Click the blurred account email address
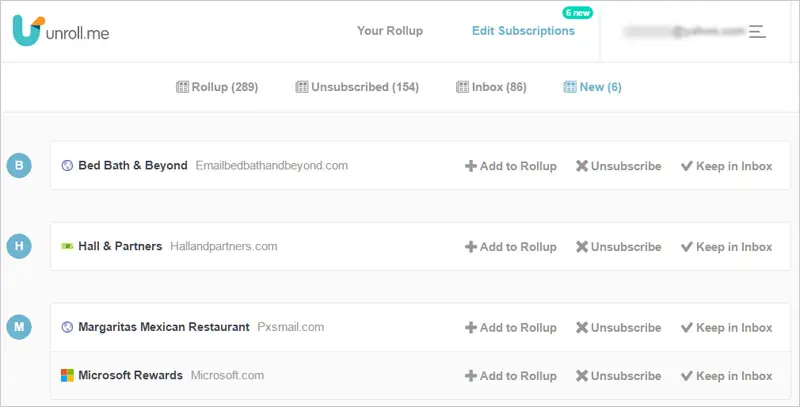The height and width of the screenshot is (407, 800). [684, 32]
